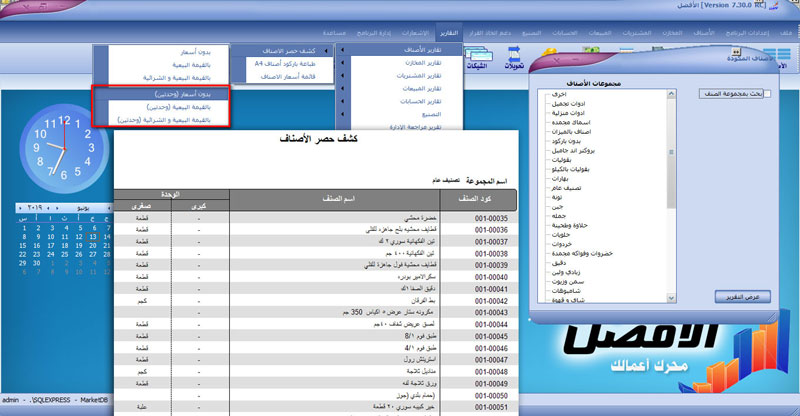The height and width of the screenshot is (416, 800).
Task: Select the ادوات تجميل item group
Action: pyautogui.click(x=568, y=104)
